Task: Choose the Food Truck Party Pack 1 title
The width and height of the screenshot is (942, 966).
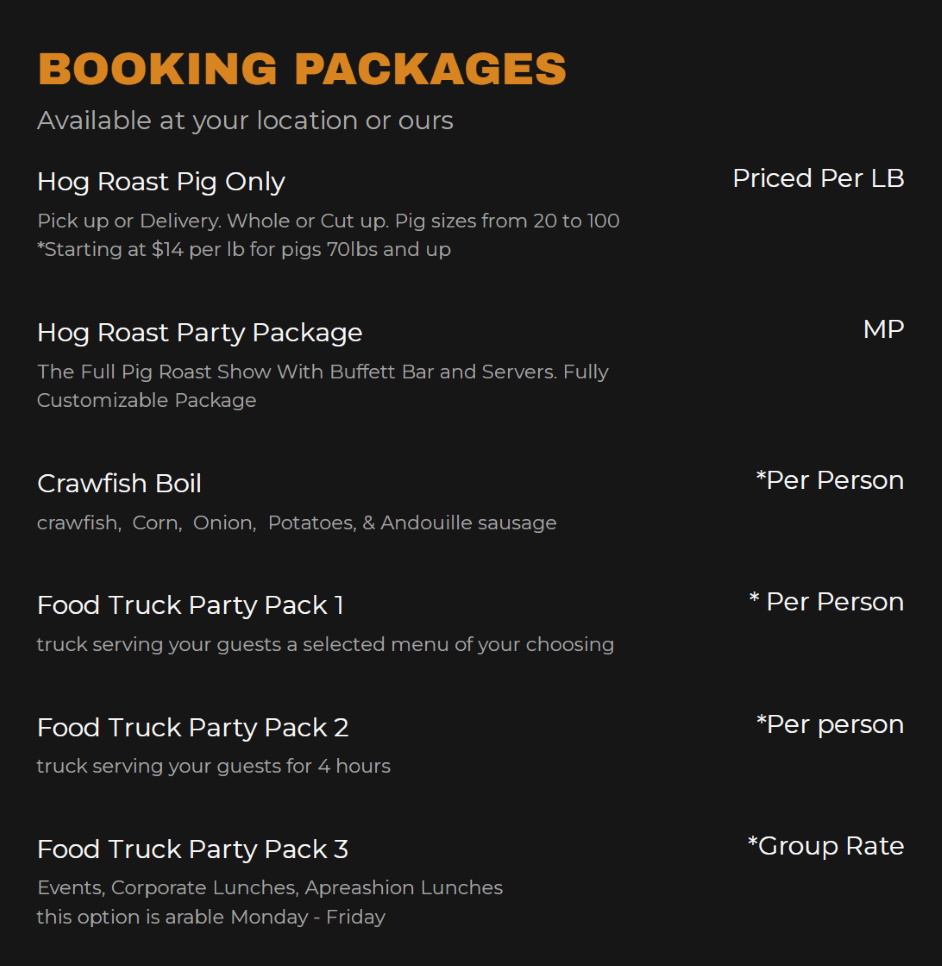Action: tap(190, 606)
